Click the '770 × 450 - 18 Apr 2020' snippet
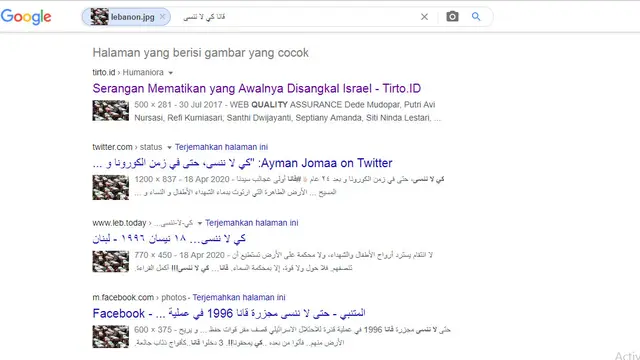This screenshot has width=640, height=360. (x=180, y=255)
